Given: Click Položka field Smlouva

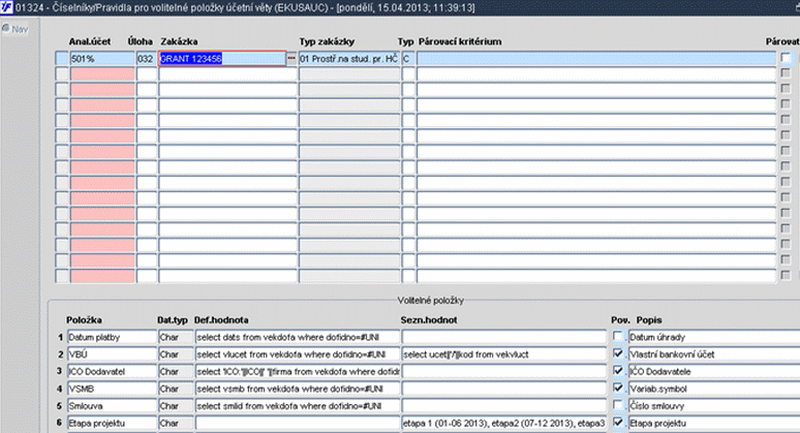Looking at the screenshot, I should coord(112,406).
